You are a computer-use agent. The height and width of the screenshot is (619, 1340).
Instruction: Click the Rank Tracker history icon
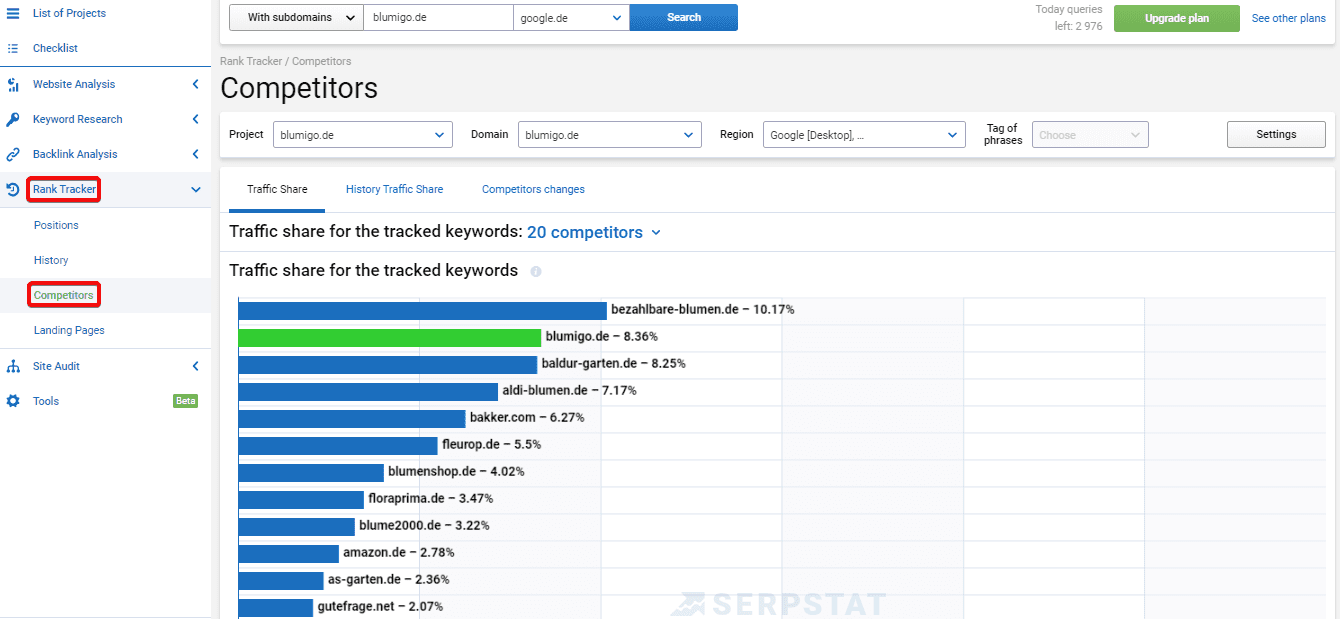coord(13,189)
